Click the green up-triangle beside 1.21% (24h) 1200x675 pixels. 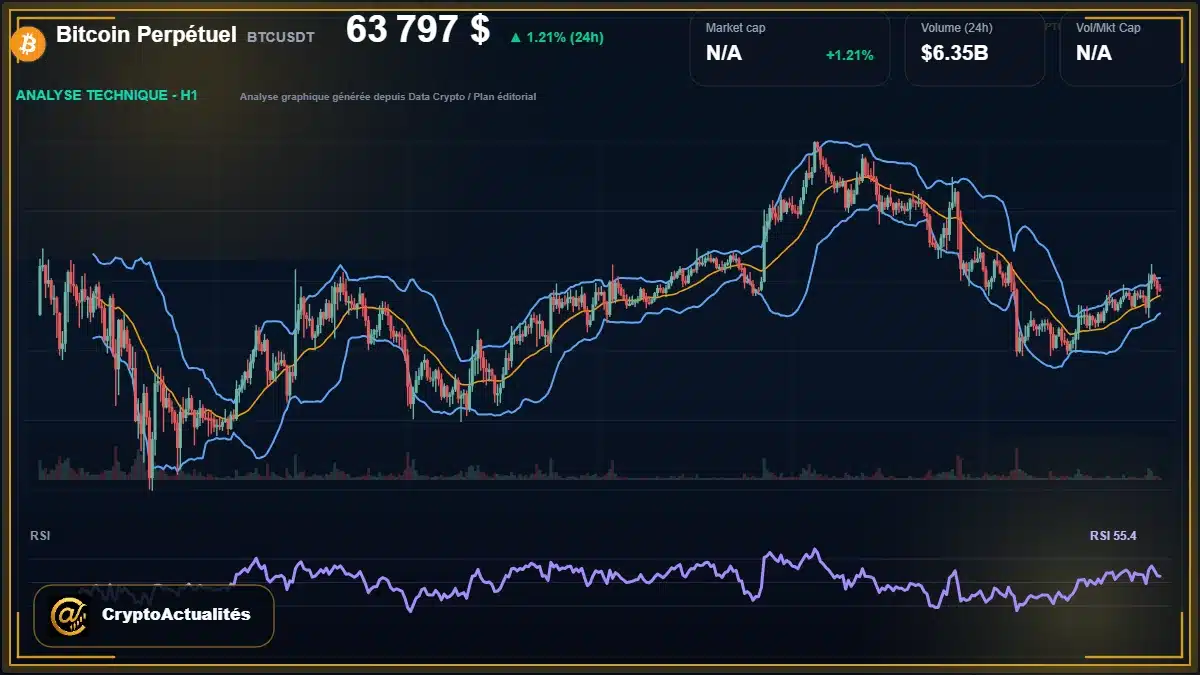click(515, 38)
